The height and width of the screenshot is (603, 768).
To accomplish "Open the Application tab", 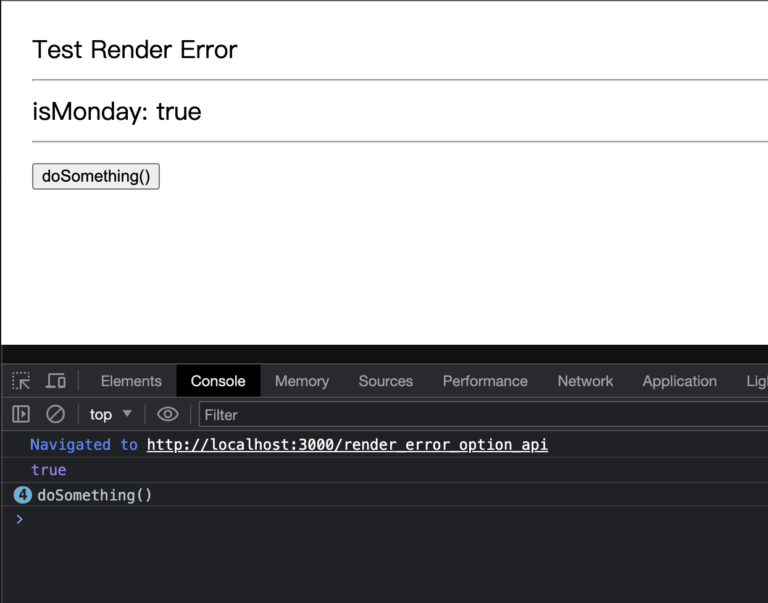I will click(679, 381).
